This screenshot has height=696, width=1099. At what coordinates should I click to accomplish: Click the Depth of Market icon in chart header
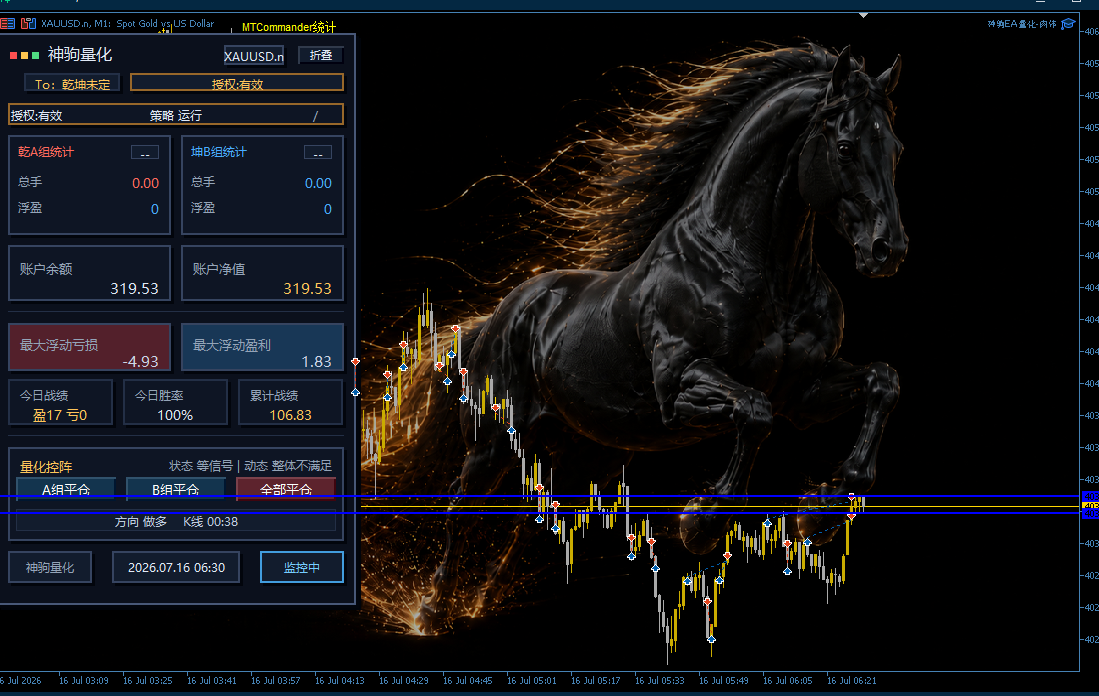pyautogui.click(x=7, y=23)
